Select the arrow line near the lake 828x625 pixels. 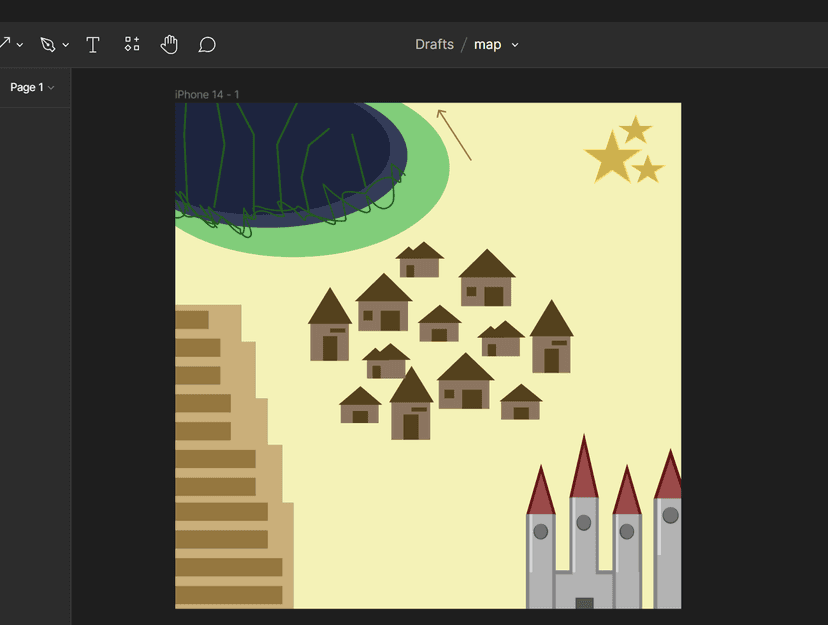454,134
